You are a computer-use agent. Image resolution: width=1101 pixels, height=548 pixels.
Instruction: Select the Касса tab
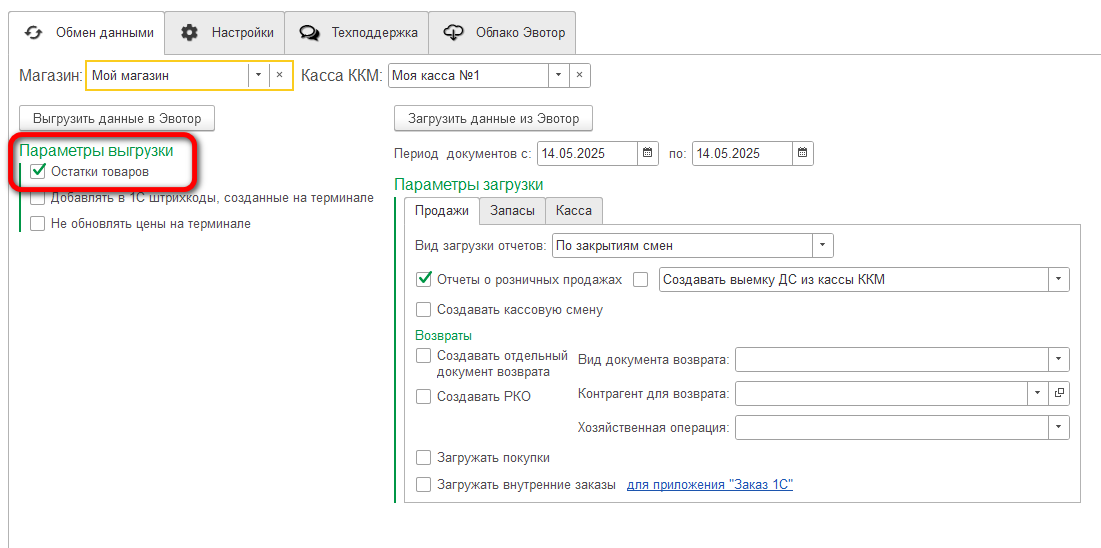(574, 211)
